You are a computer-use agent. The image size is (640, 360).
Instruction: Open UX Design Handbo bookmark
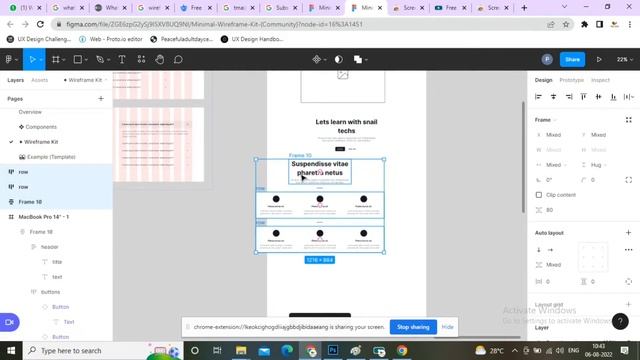point(252,39)
